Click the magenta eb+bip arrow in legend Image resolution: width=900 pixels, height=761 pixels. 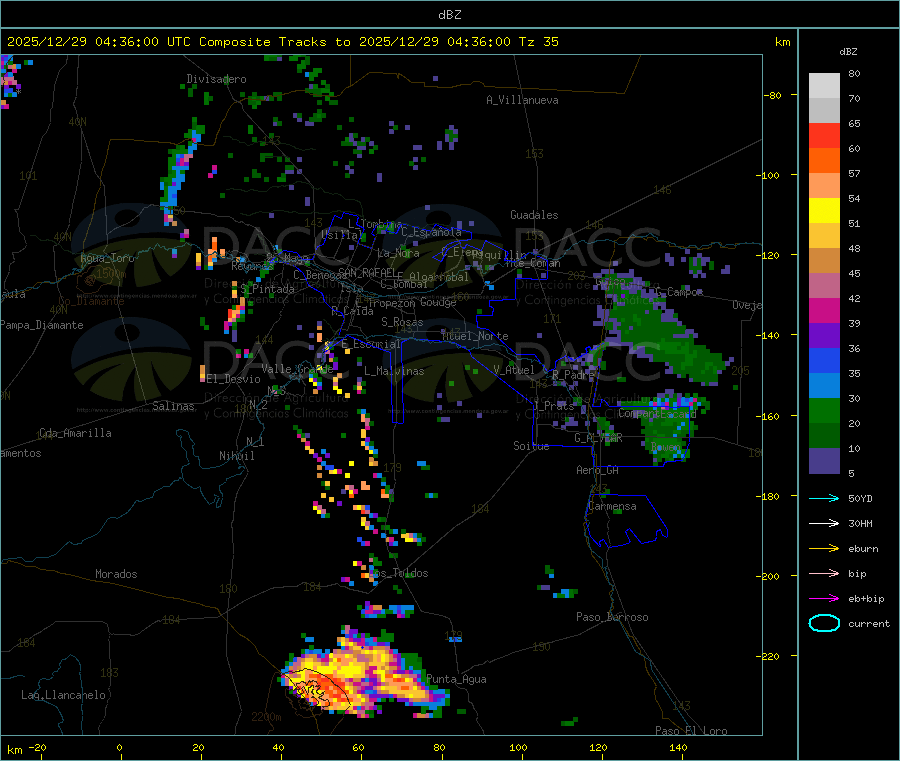coord(824,599)
